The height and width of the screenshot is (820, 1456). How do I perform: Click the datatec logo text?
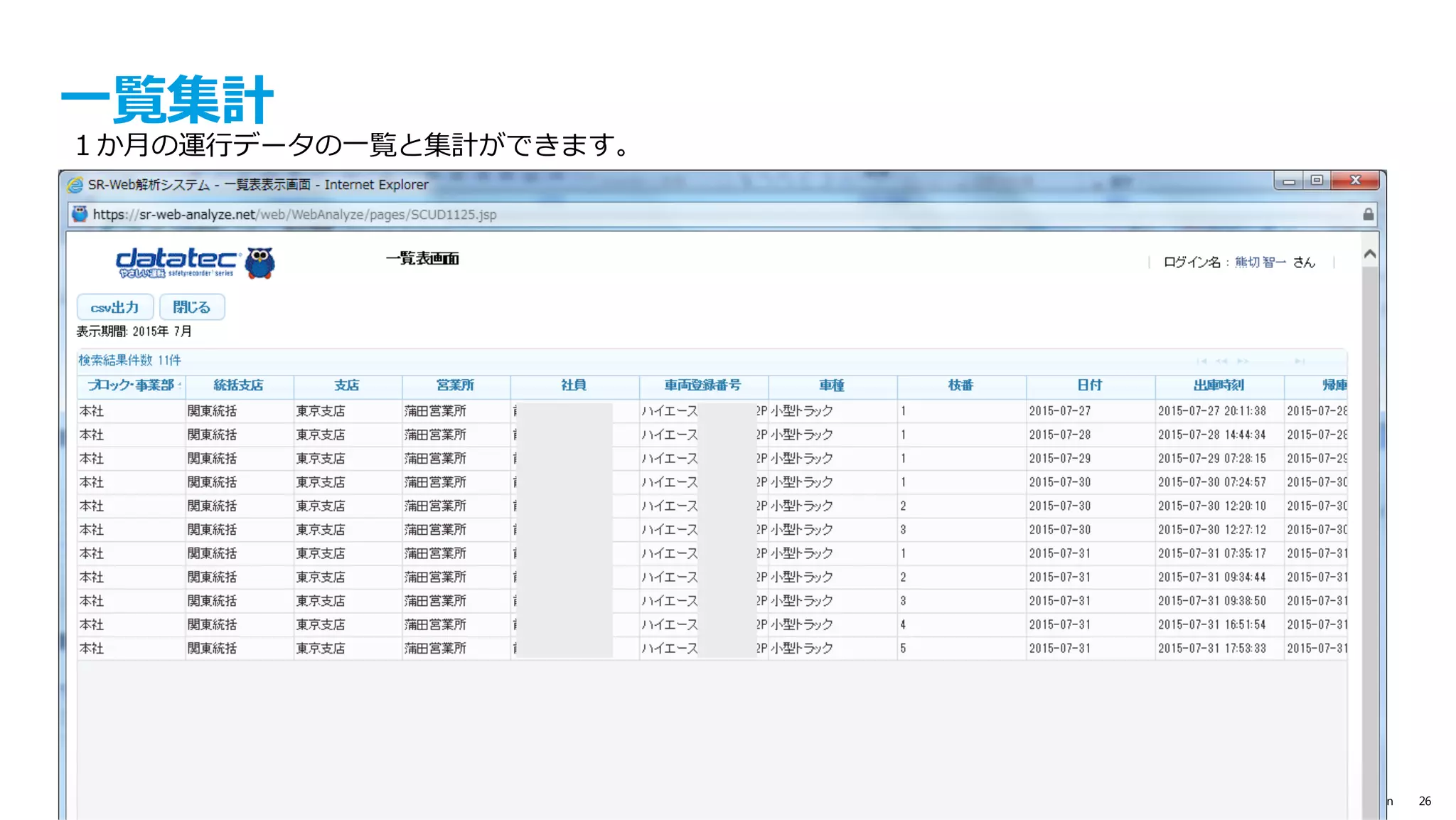pyautogui.click(x=176, y=262)
